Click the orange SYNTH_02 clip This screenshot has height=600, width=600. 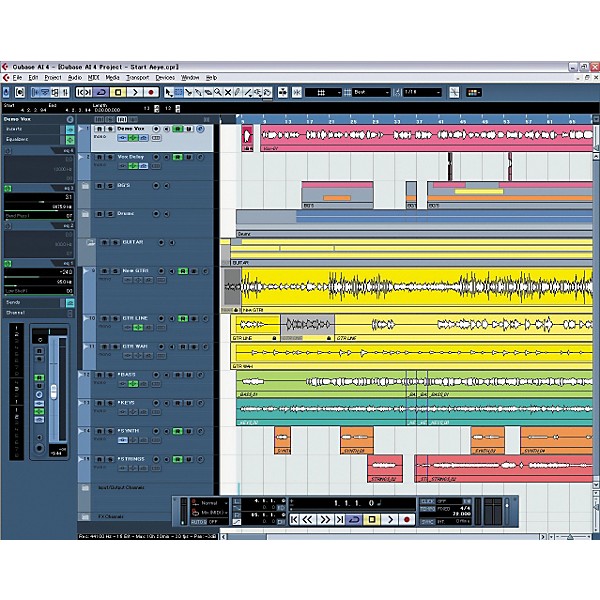pyautogui.click(x=357, y=440)
